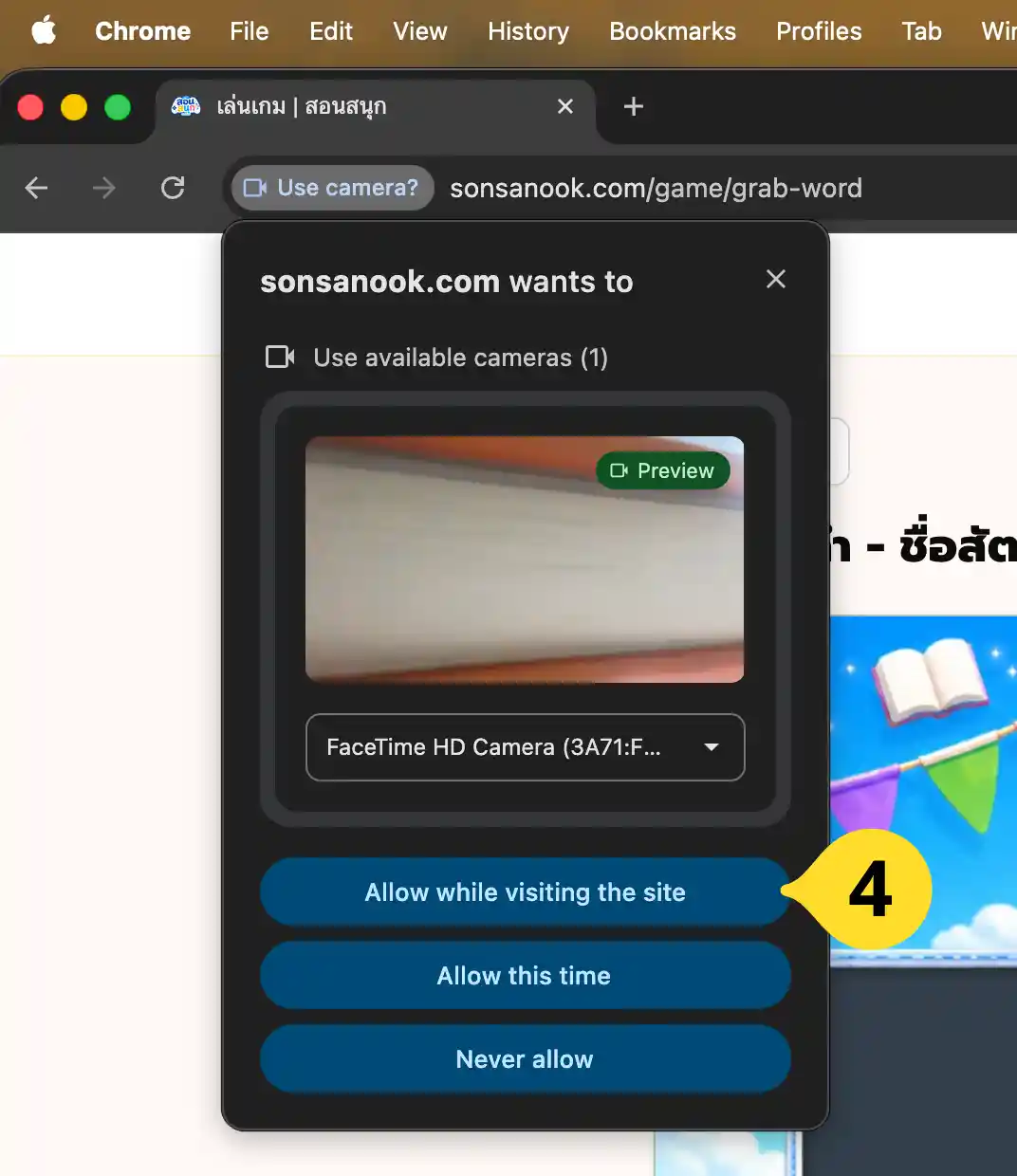Open the History menu
This screenshot has height=1176, width=1017.
[528, 31]
